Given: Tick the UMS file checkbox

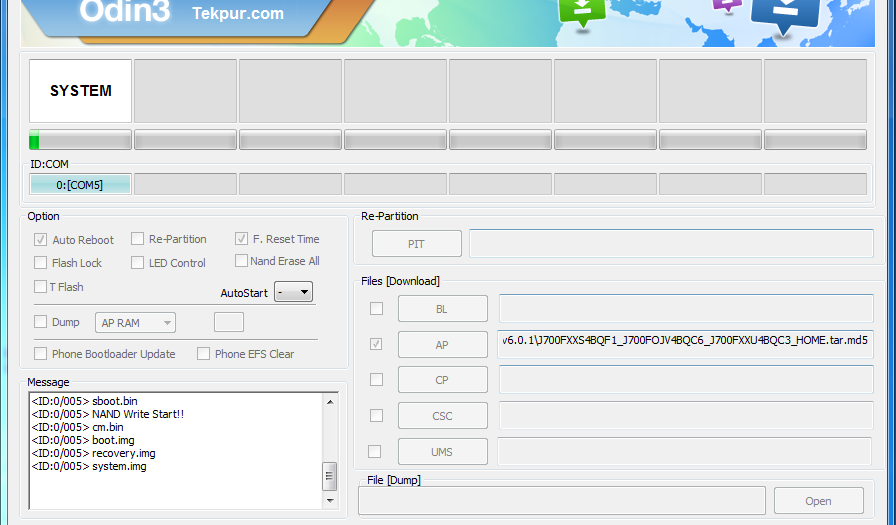Looking at the screenshot, I should click(374, 451).
